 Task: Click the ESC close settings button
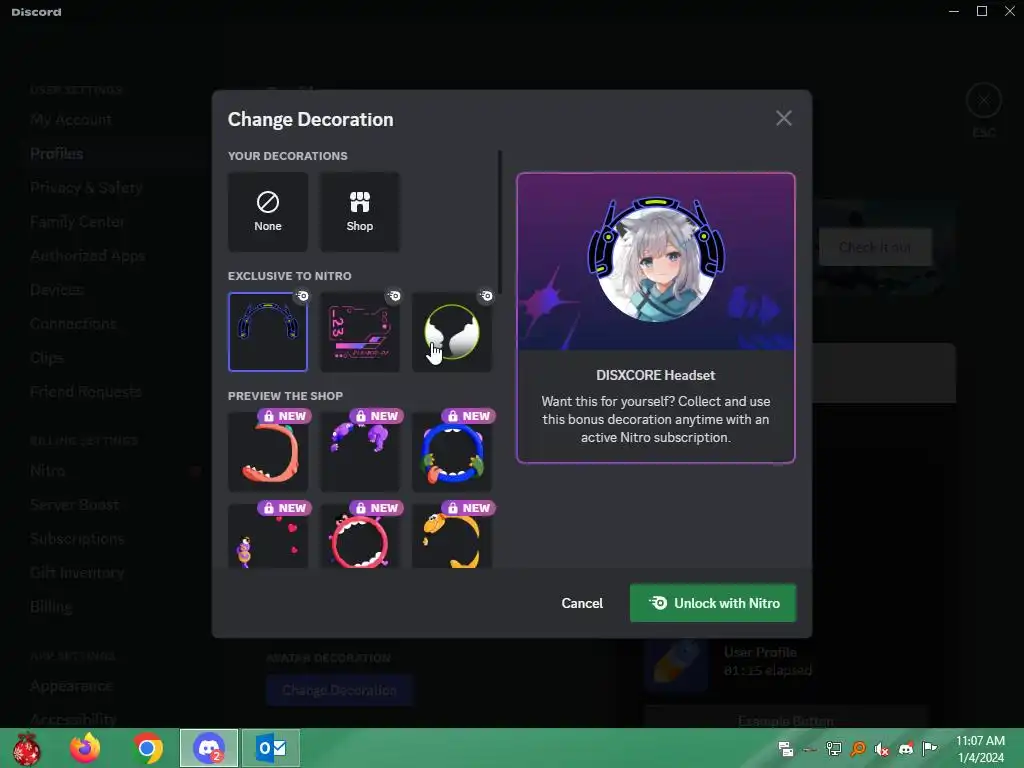coord(984,101)
